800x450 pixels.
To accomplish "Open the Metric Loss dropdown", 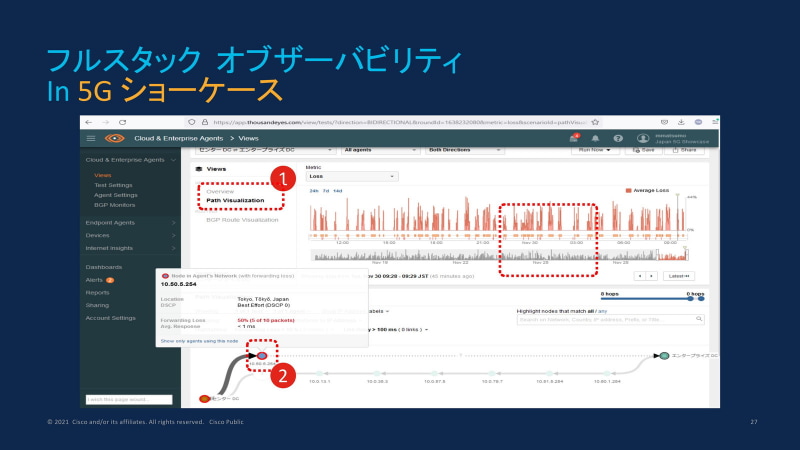I will 352,176.
